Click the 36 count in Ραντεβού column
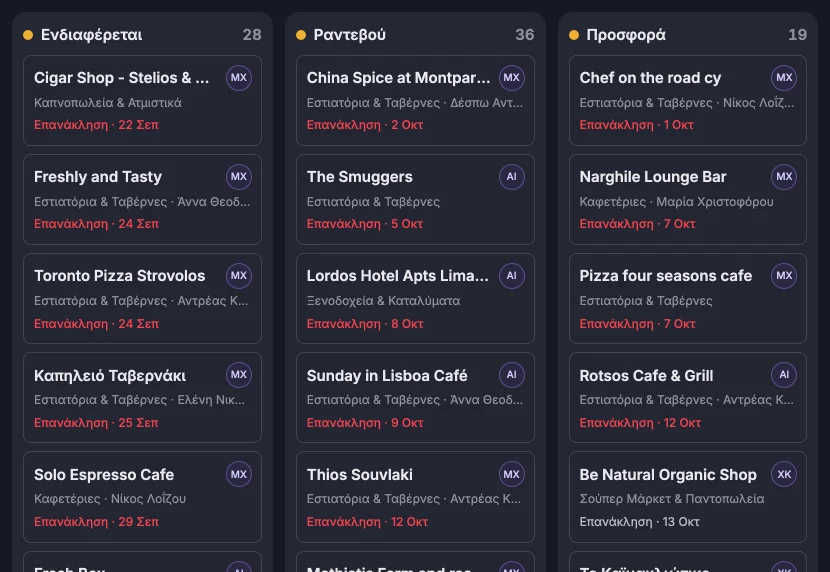The width and height of the screenshot is (830, 572). click(525, 35)
